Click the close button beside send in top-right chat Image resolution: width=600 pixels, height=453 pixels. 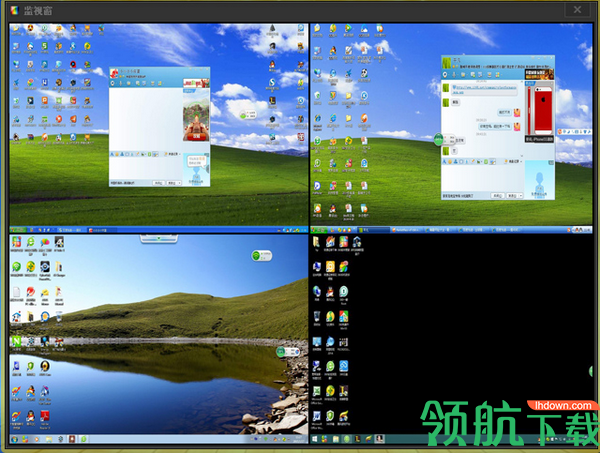[x=497, y=196]
